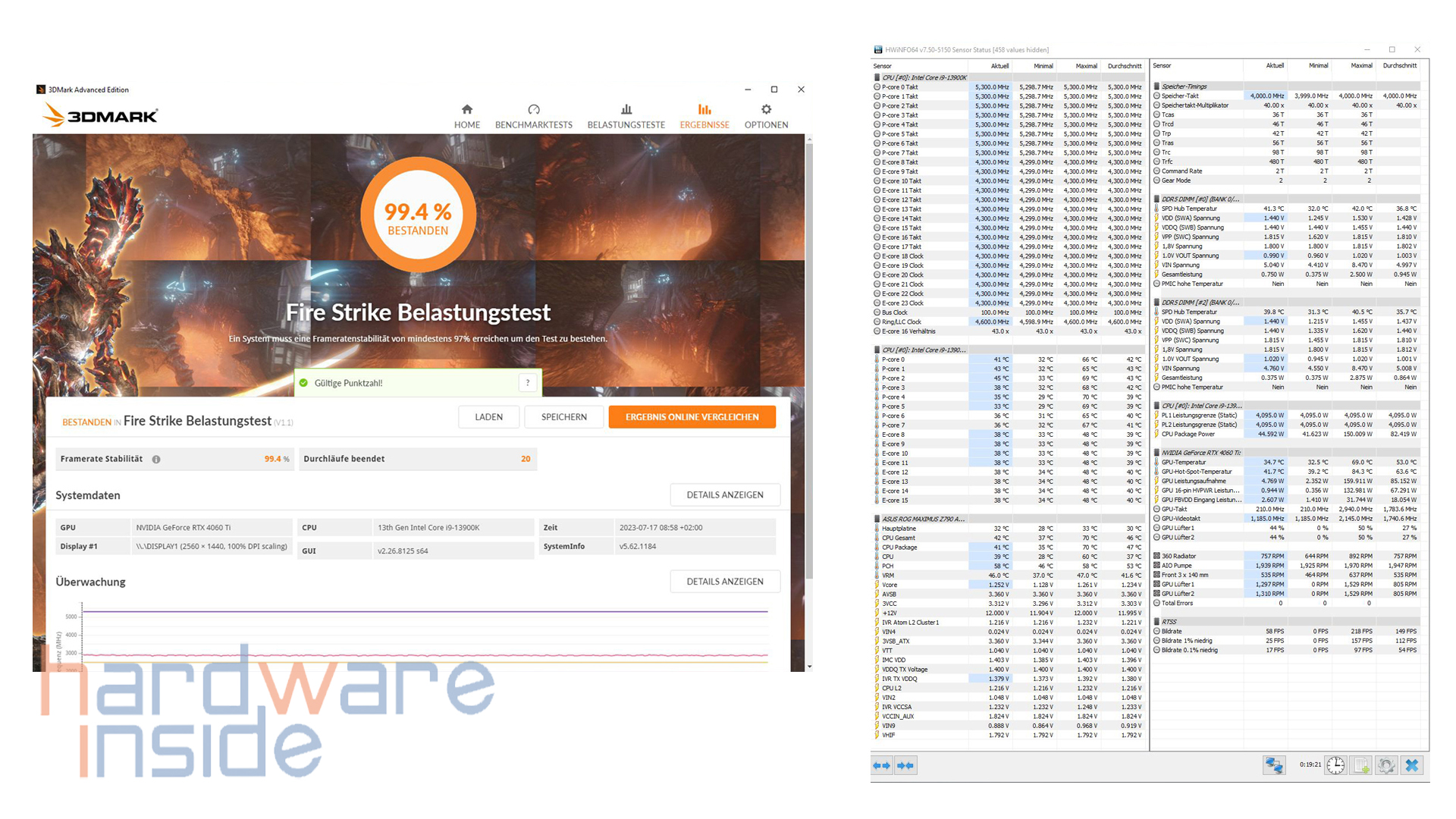Screen dimensions: 1456x819
Task: Click the Framerate Stabilität info icon
Action: coord(156,460)
